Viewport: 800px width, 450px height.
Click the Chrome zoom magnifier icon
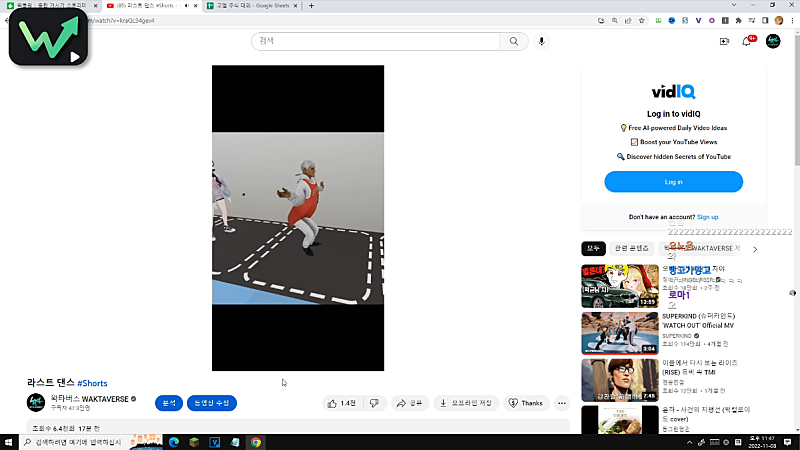click(615, 20)
